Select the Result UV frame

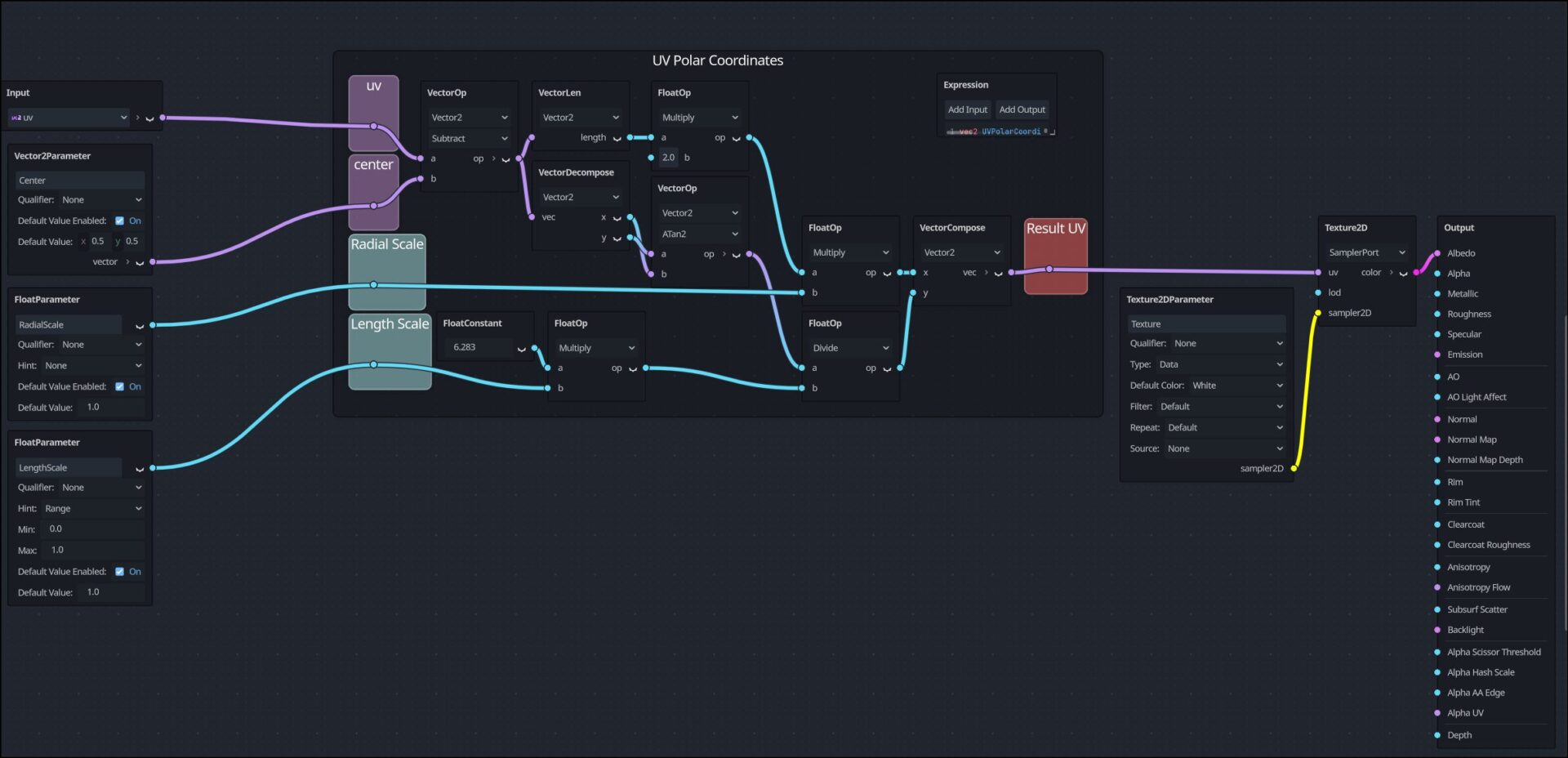pos(1055,256)
